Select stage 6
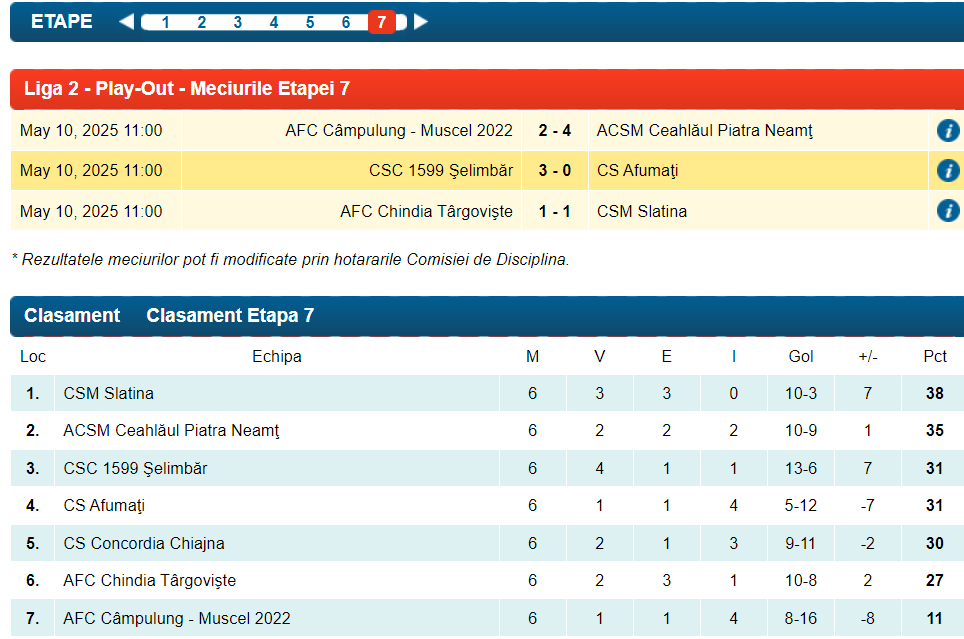This screenshot has height=639, width=964. point(345,22)
